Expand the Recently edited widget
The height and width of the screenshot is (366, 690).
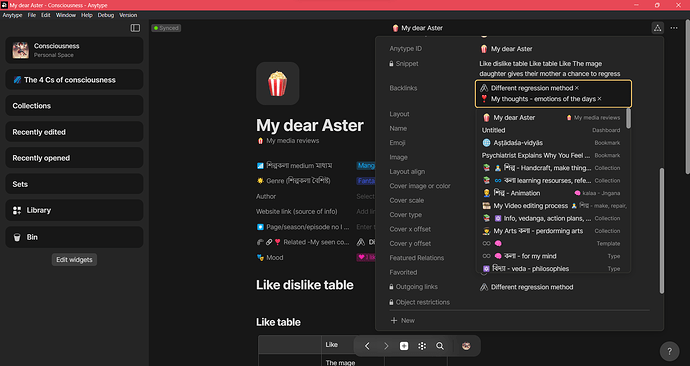tap(74, 132)
